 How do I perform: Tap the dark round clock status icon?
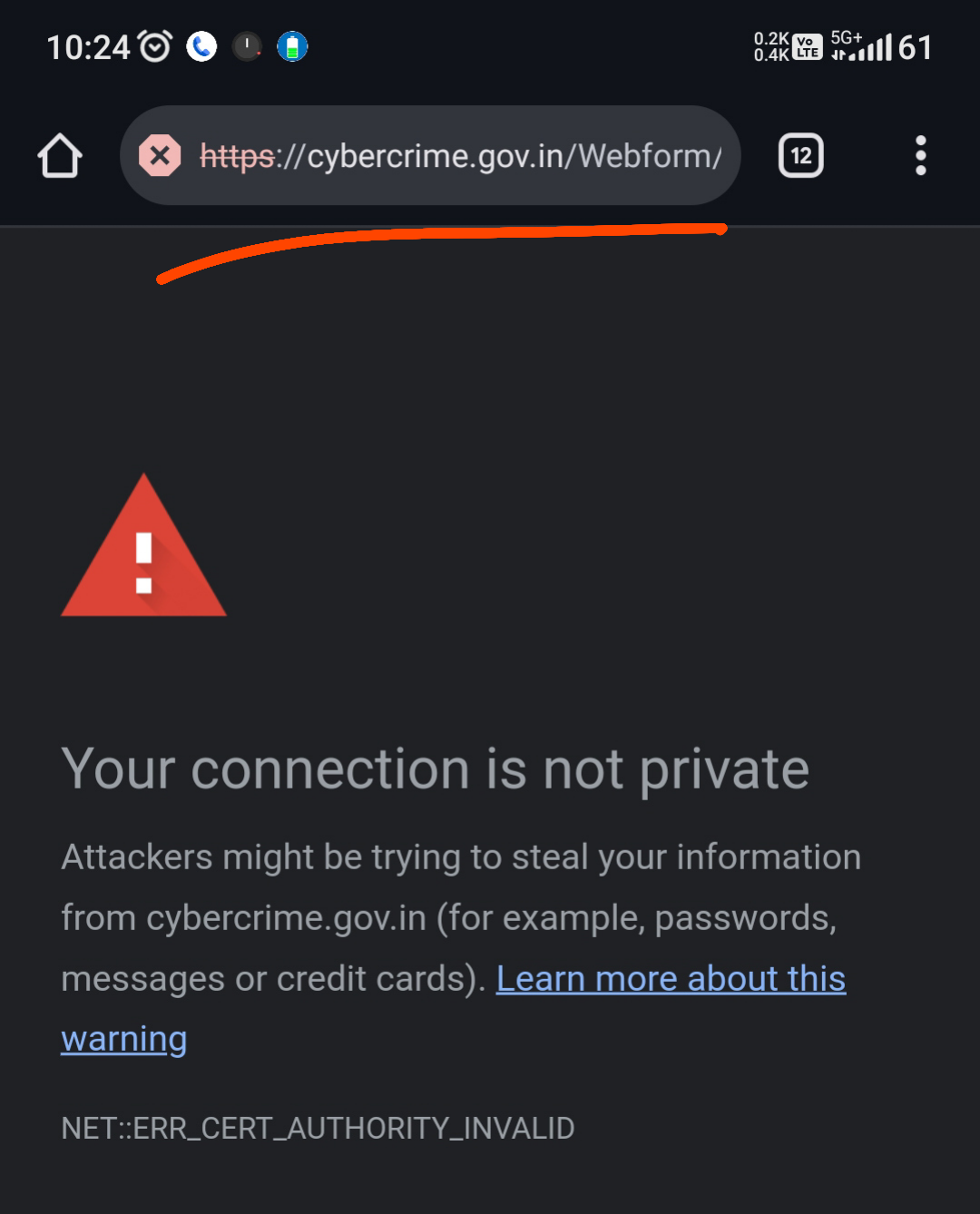(x=247, y=46)
